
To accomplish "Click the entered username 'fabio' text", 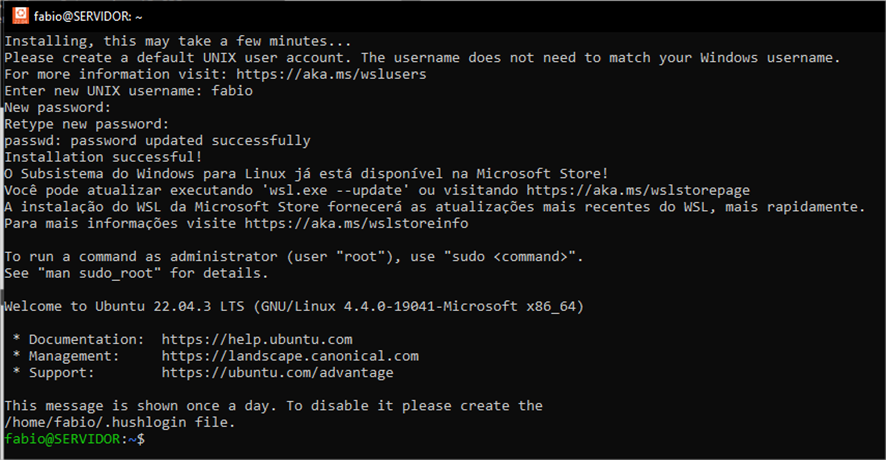I will click(x=232, y=91).
